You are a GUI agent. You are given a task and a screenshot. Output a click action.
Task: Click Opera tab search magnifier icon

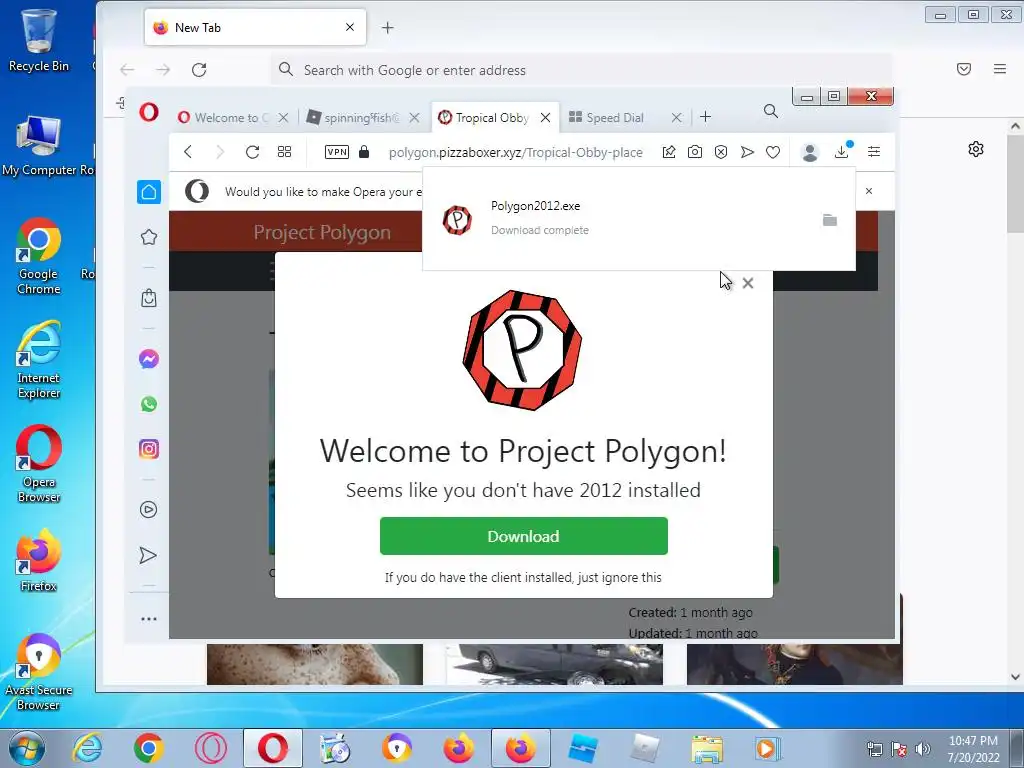(771, 112)
